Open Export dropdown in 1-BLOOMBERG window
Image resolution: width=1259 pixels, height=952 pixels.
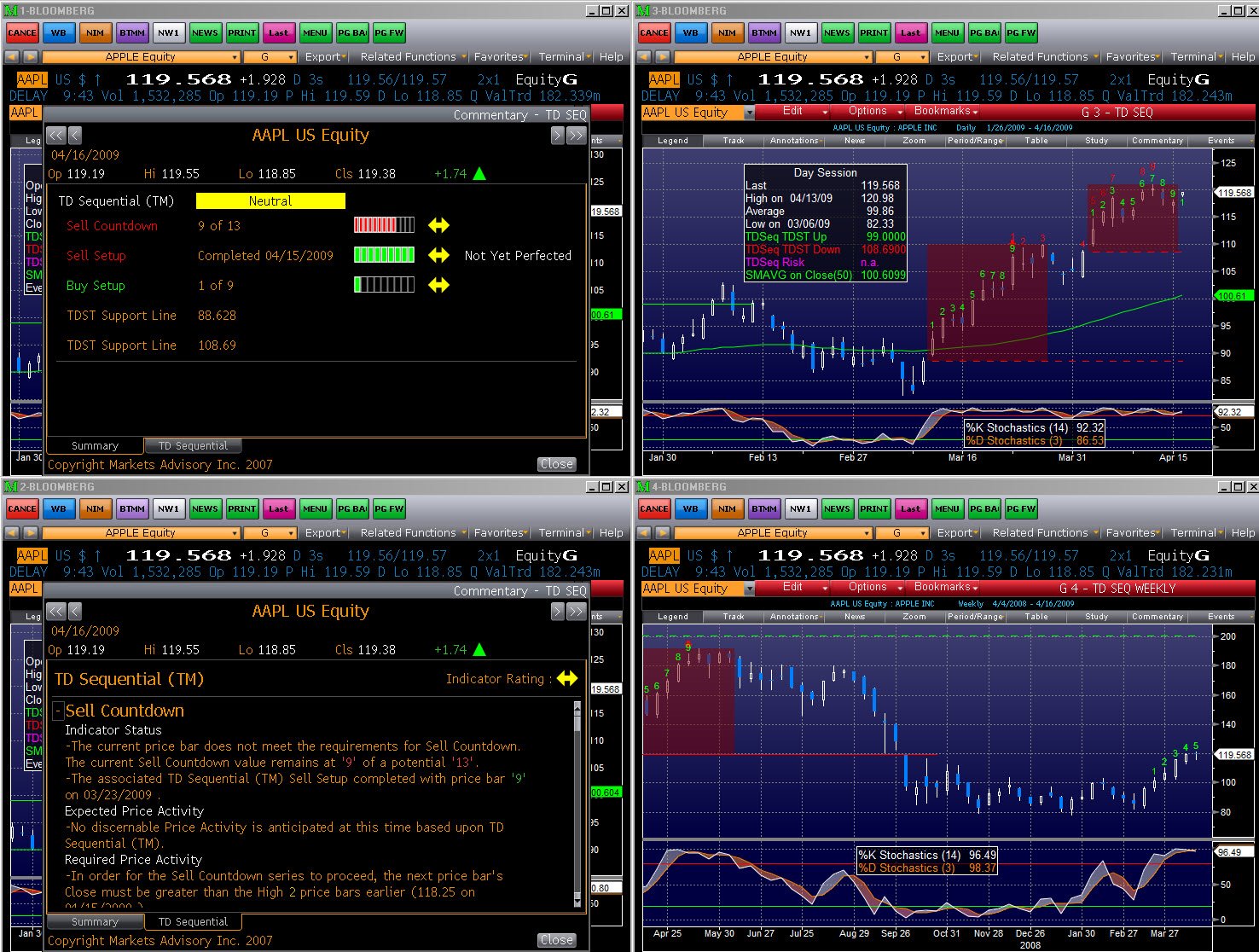[x=326, y=56]
